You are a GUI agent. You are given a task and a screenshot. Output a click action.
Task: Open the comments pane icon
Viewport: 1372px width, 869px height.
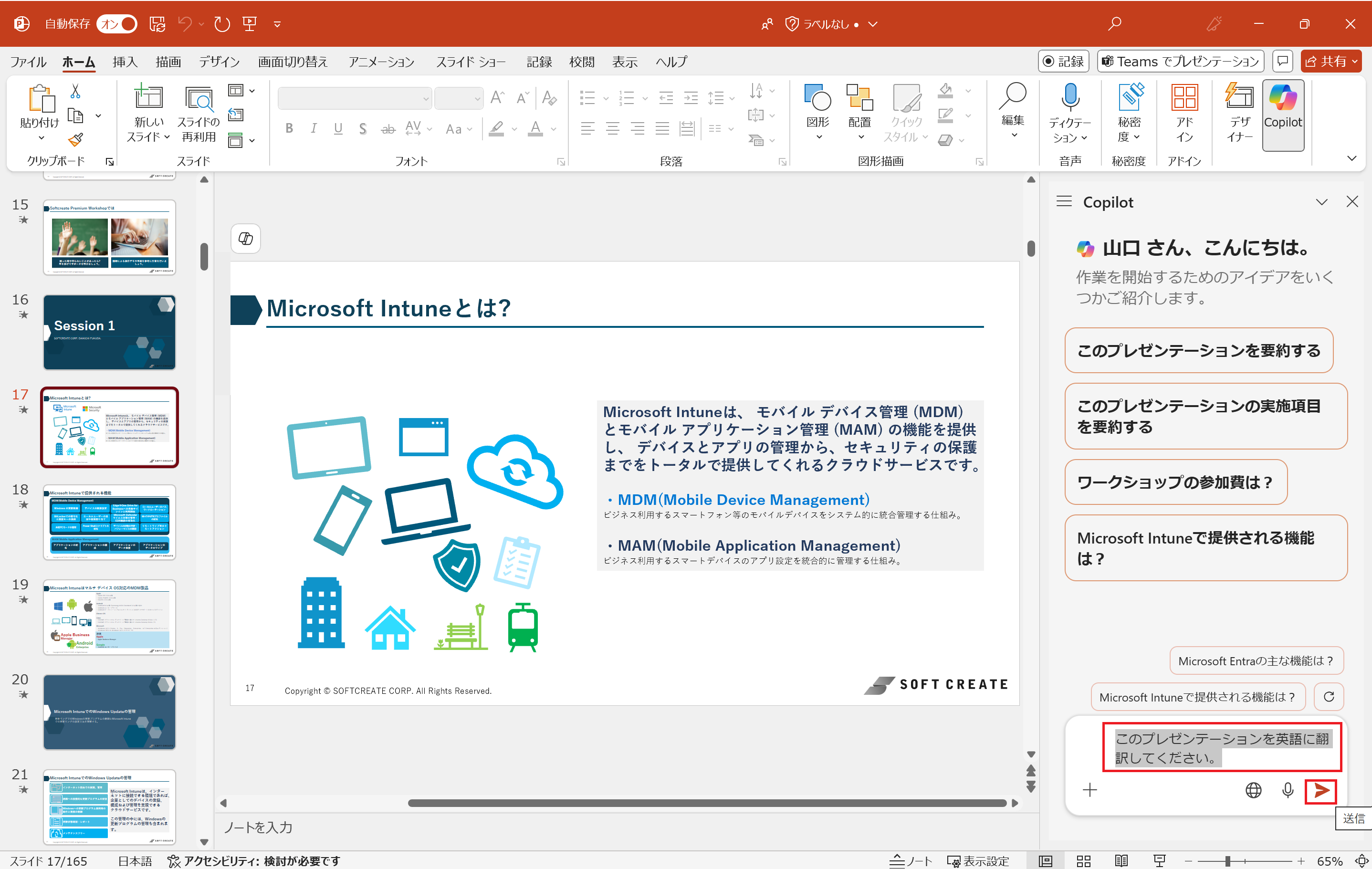tap(1282, 62)
